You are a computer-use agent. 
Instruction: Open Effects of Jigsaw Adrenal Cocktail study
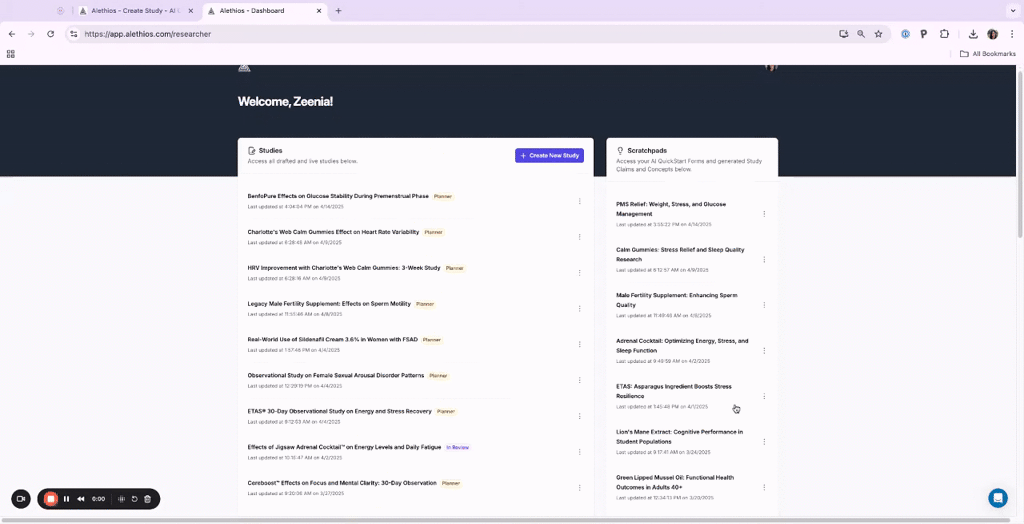click(344, 447)
